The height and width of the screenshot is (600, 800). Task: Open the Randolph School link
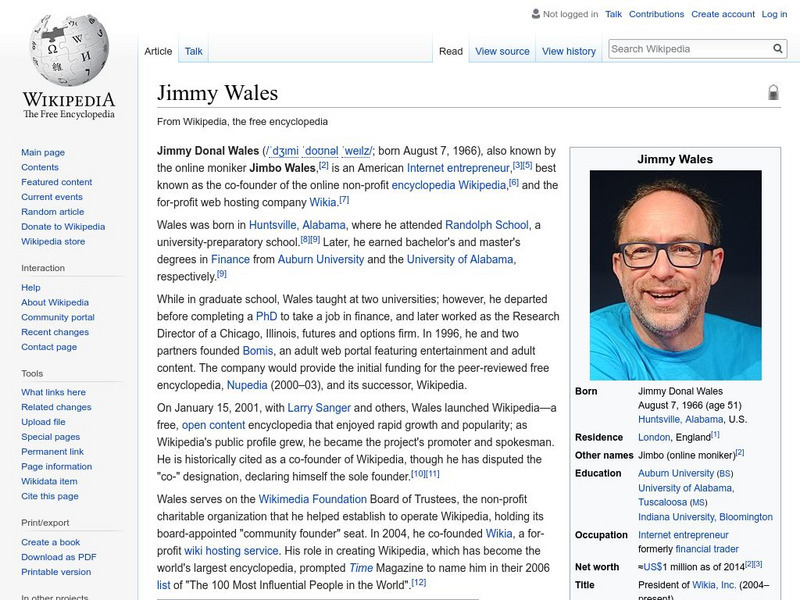[x=487, y=225]
